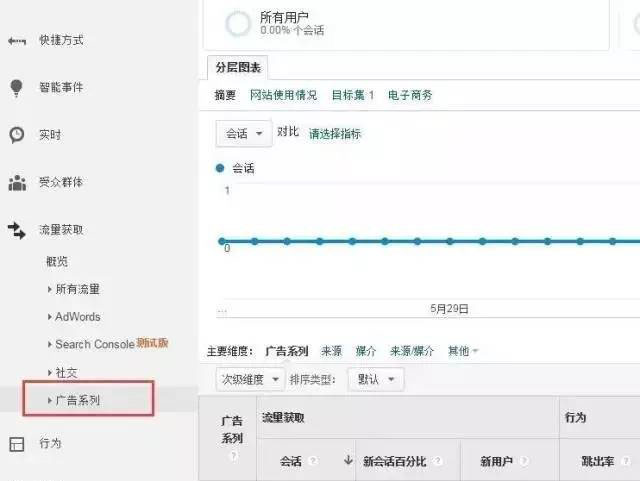The image size is (640, 481).
Task: Click the 受众群体 audience people icon
Action: point(16,183)
